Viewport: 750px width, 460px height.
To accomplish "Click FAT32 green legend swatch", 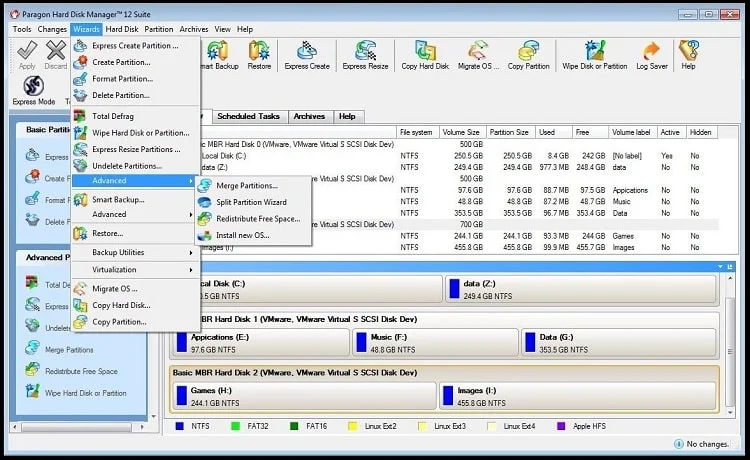I will click(235, 426).
